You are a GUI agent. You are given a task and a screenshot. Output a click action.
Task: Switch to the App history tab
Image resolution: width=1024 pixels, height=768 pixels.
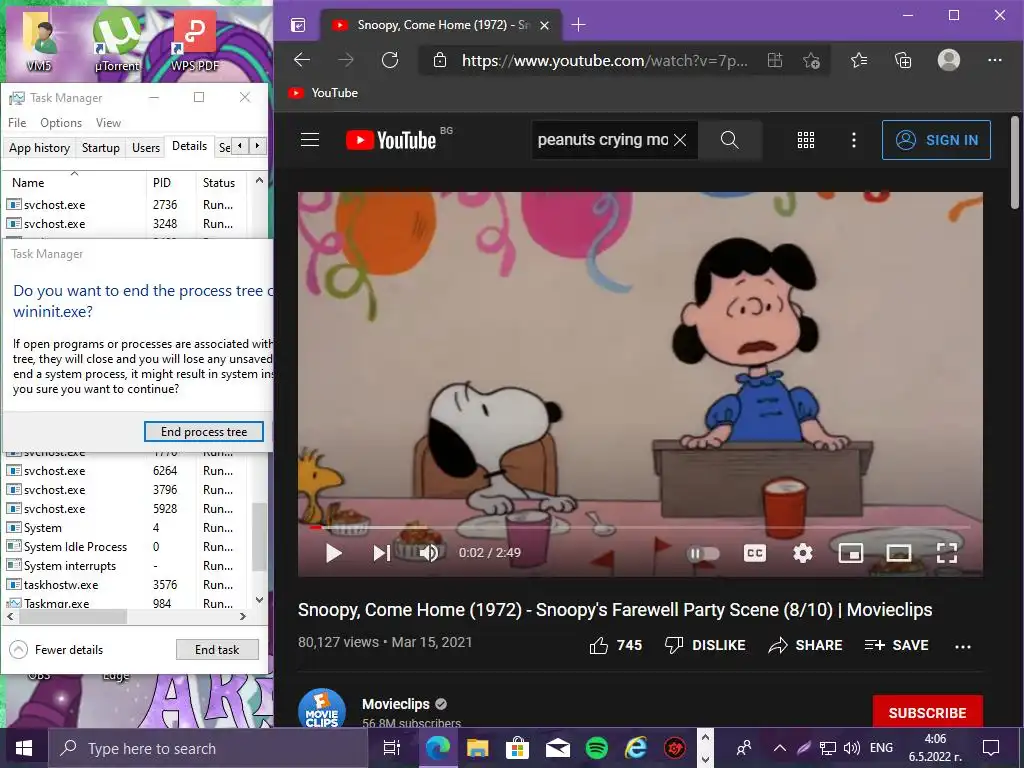(x=39, y=148)
